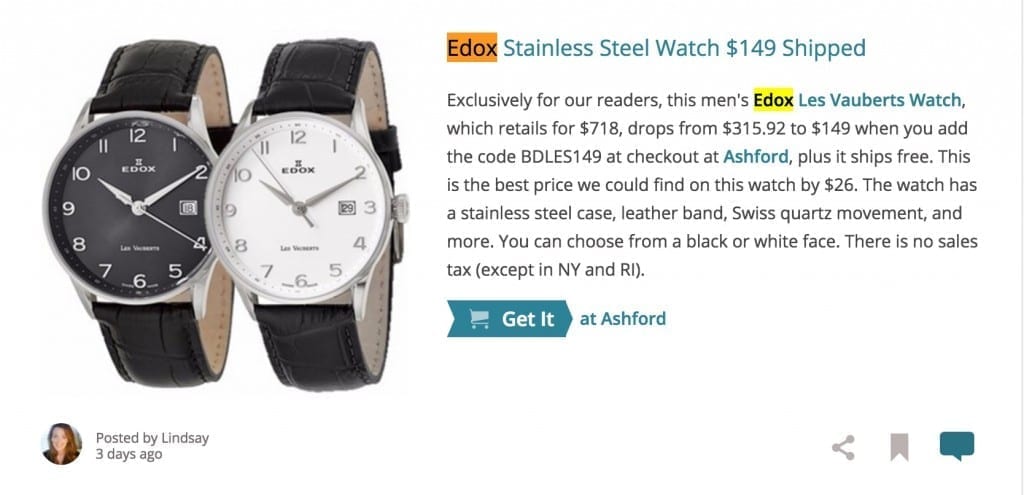This screenshot has height=495, width=1024.
Task: Follow the Ashford link in the description
Action: pos(755,157)
